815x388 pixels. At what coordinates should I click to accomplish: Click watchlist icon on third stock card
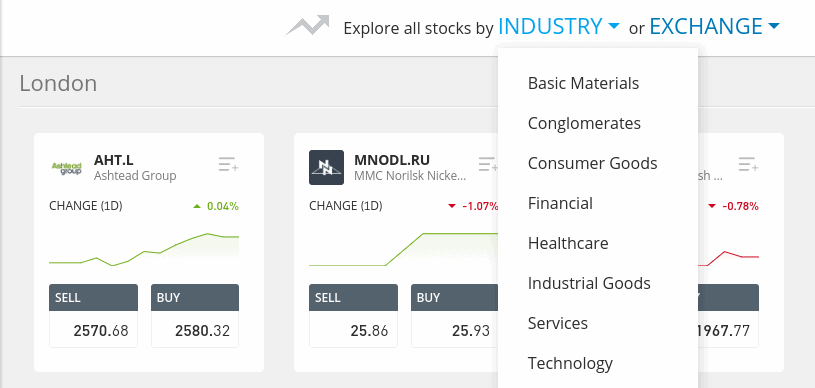pyautogui.click(x=748, y=164)
